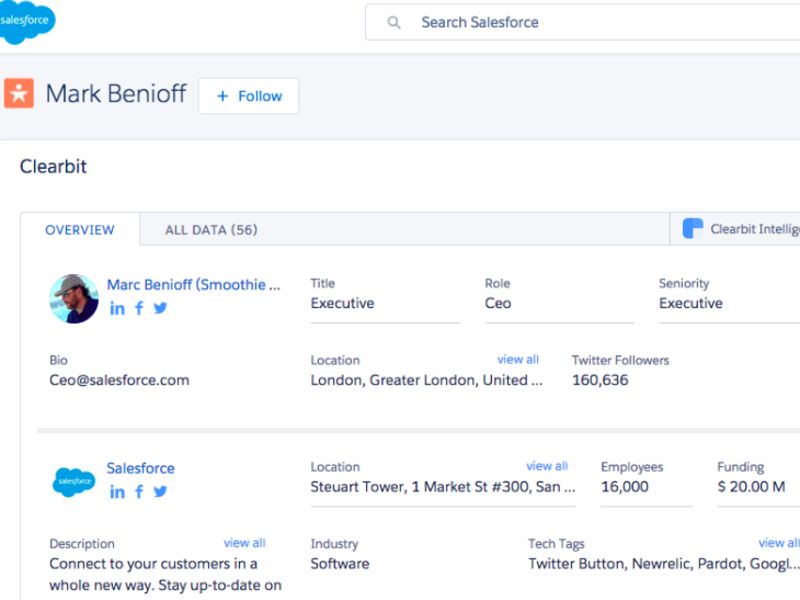Image resolution: width=800 pixels, height=600 pixels.
Task: Open Marc Benioff's profile photo
Action: tap(73, 298)
